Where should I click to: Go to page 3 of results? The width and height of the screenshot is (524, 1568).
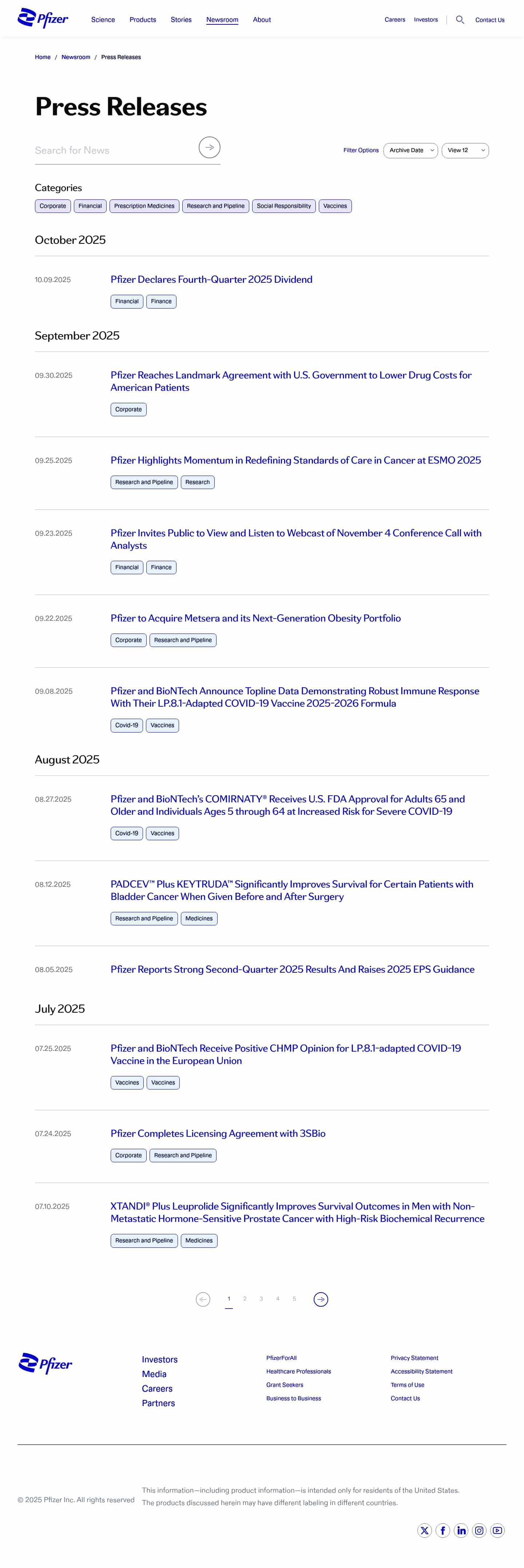261,1298
